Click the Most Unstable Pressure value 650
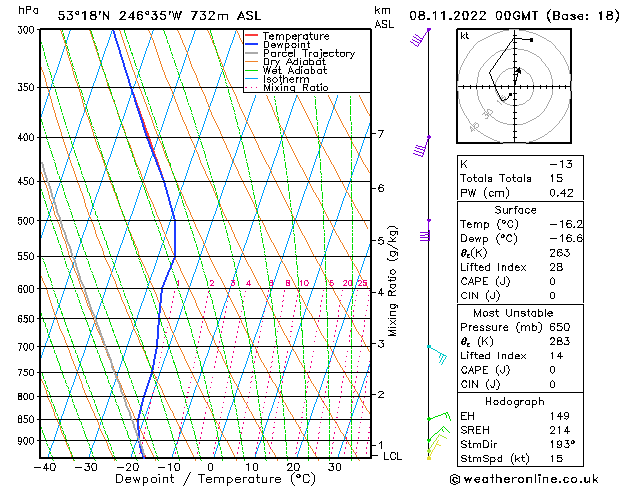 click(560, 327)
